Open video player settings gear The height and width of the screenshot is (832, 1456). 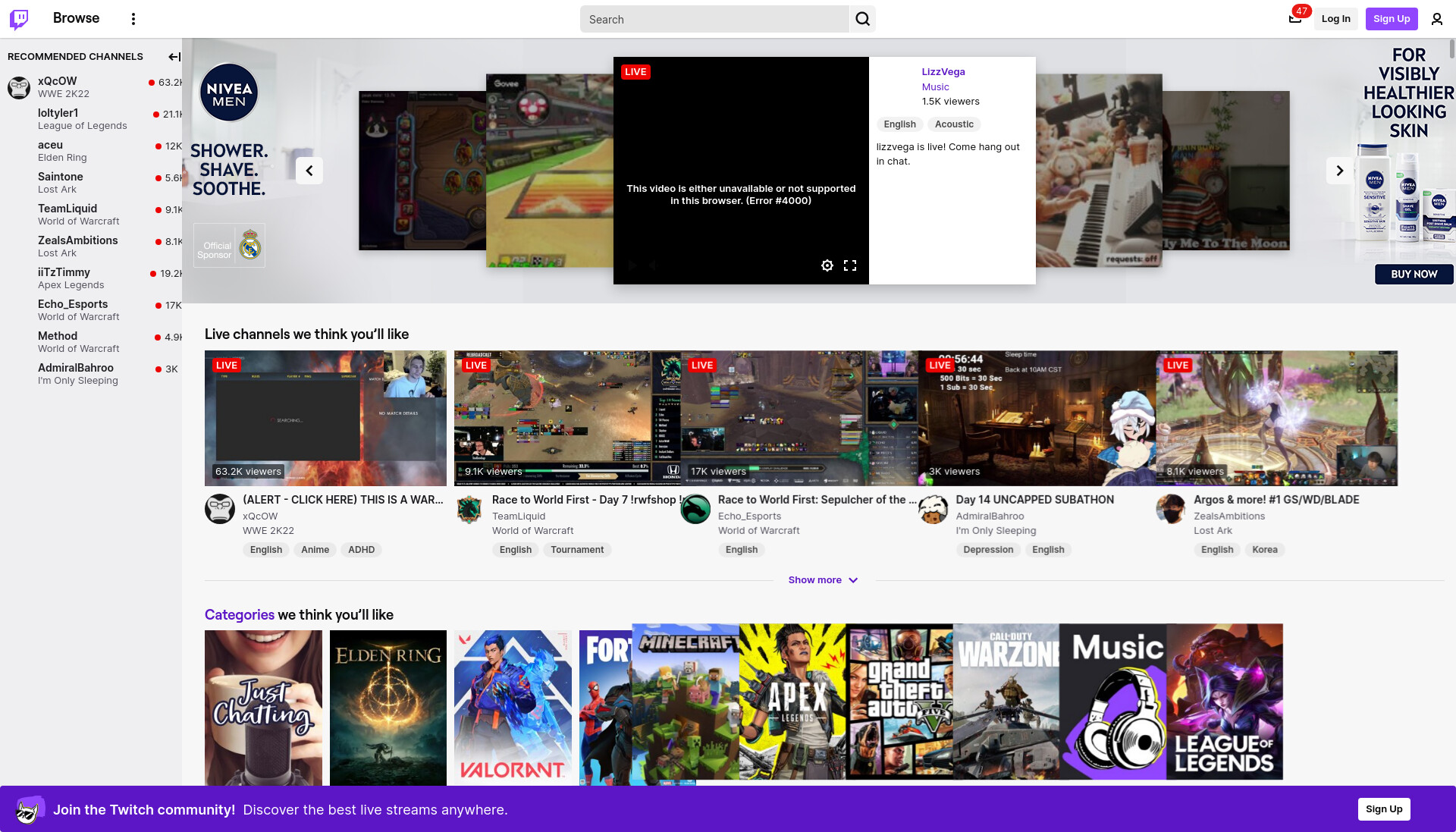(827, 265)
